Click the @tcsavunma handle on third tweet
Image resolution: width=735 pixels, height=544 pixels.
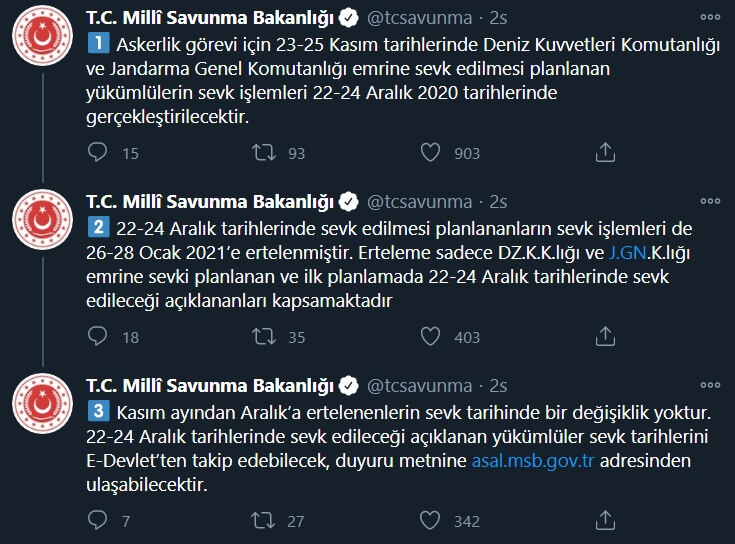(x=420, y=386)
